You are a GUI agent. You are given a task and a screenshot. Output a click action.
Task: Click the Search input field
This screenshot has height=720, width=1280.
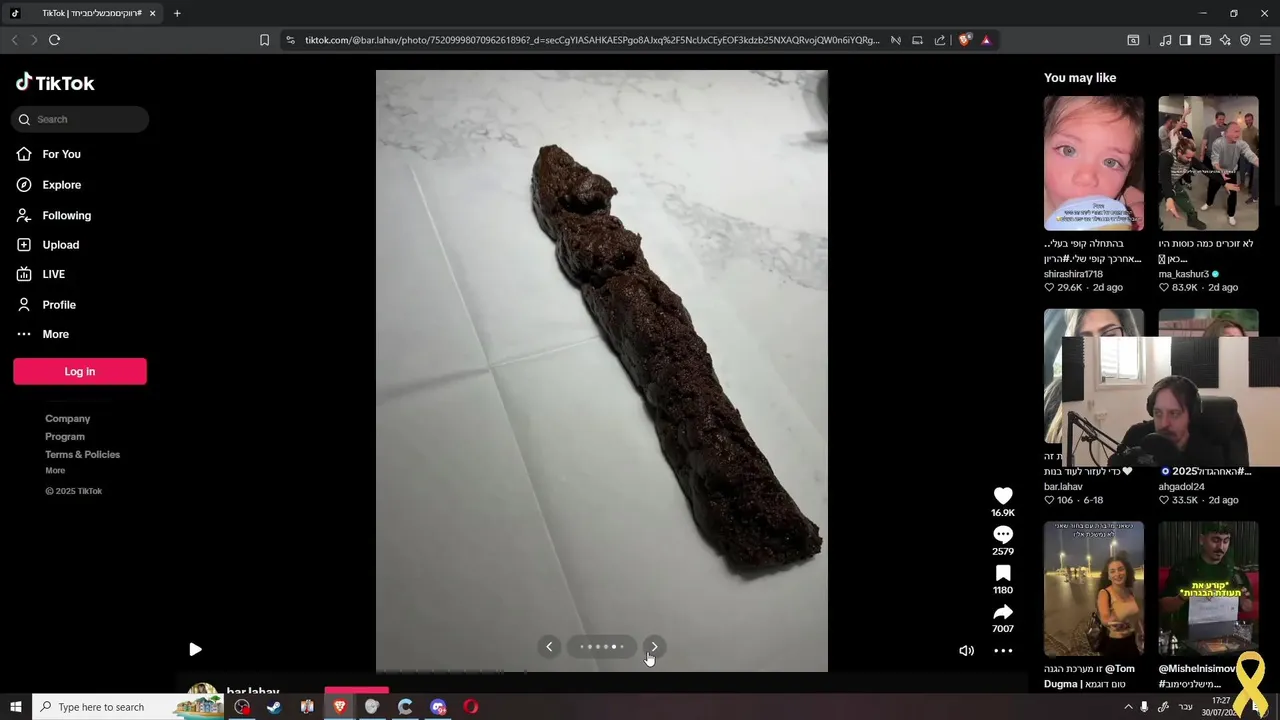tap(80, 119)
